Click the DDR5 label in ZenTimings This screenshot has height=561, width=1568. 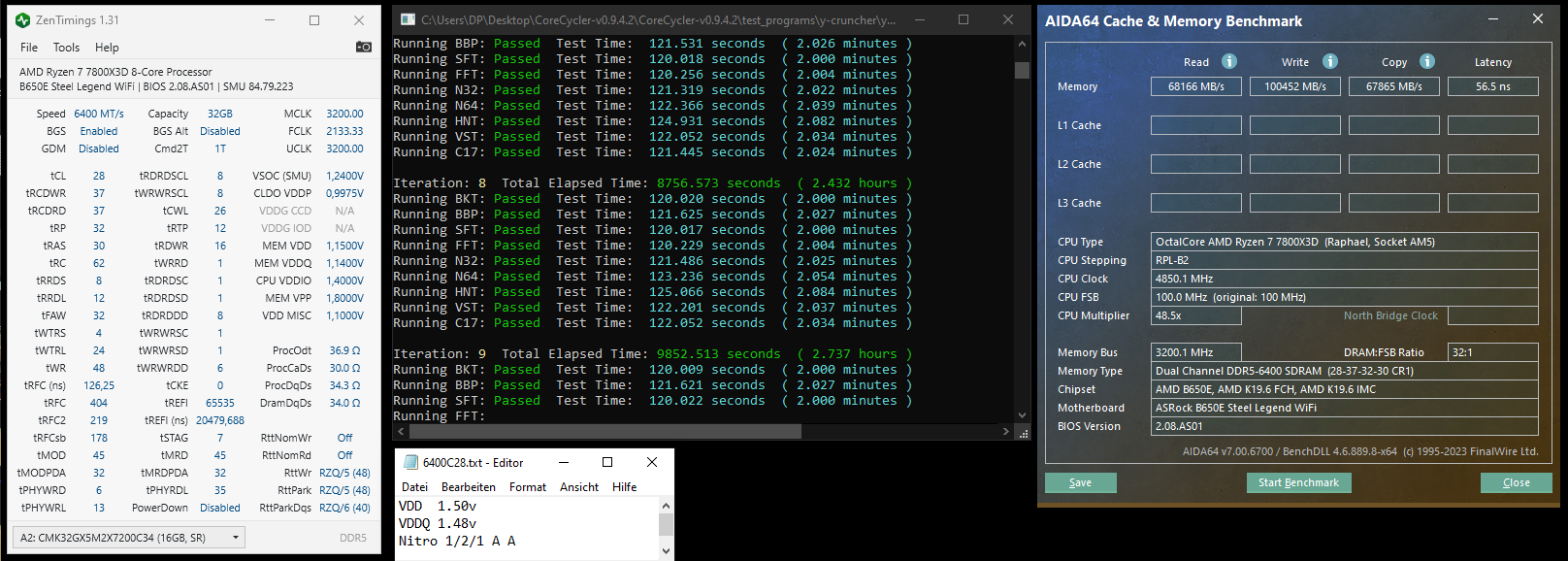coord(353,538)
